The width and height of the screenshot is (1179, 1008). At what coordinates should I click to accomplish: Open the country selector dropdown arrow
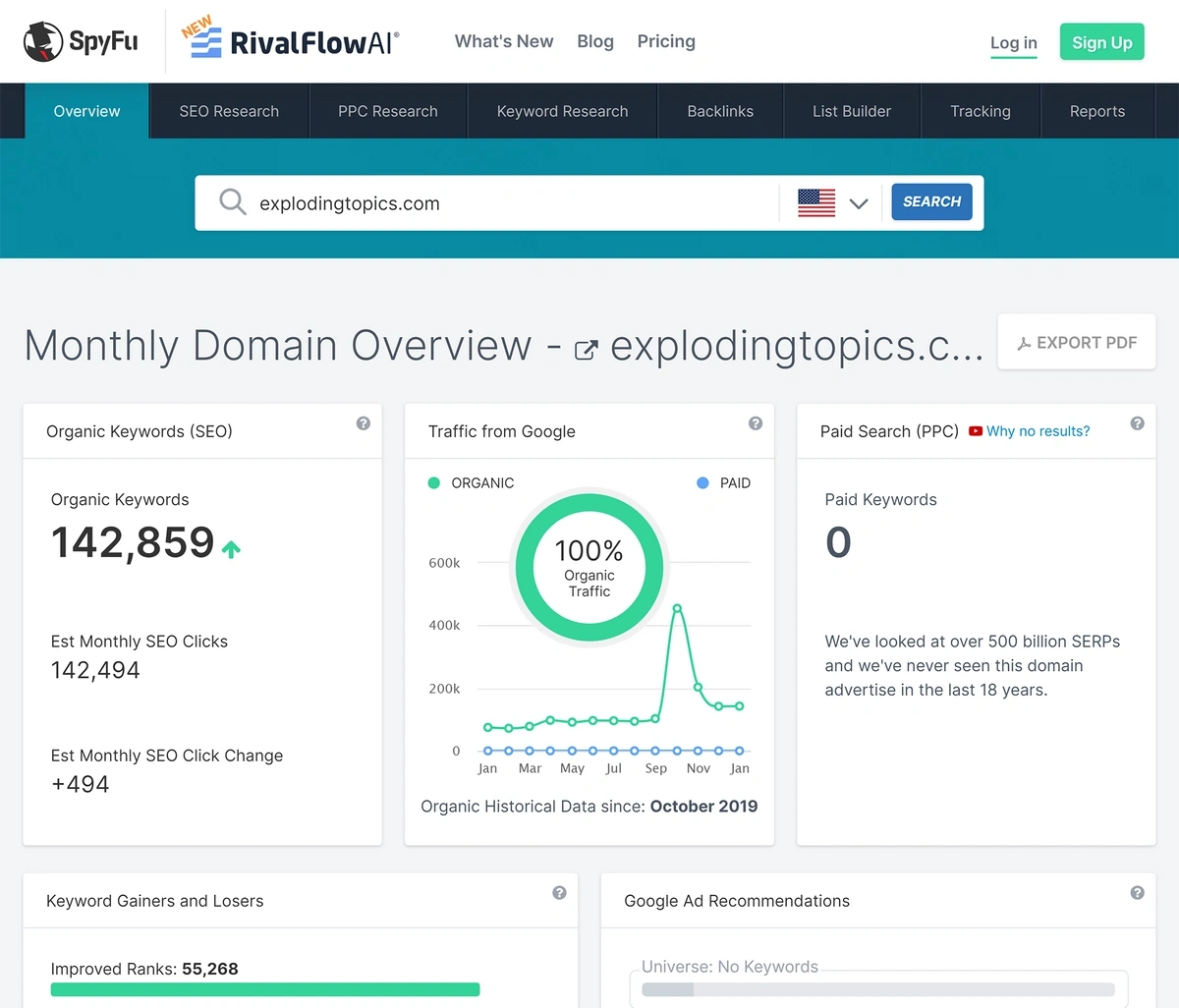tap(859, 203)
